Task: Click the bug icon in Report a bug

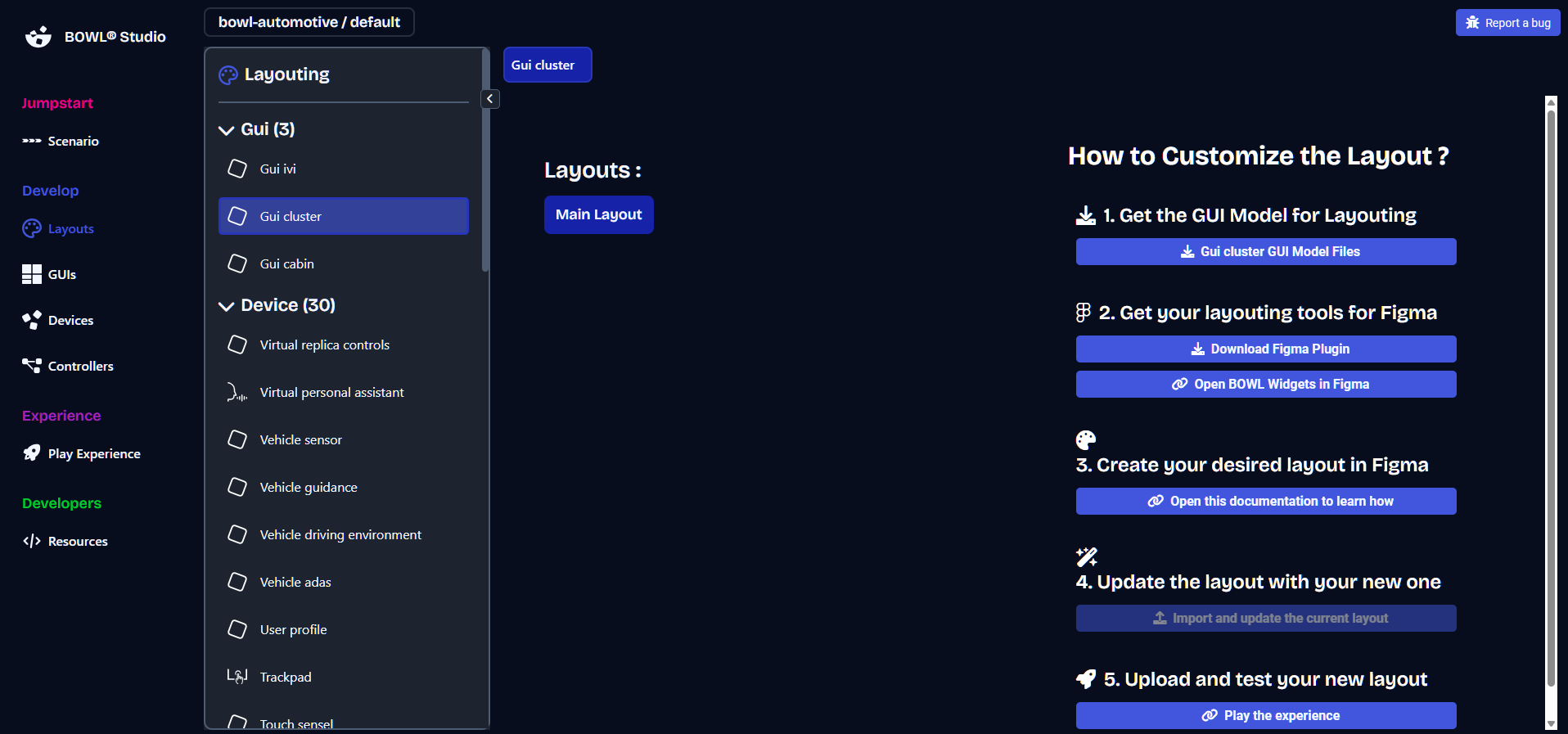Action: pyautogui.click(x=1472, y=23)
